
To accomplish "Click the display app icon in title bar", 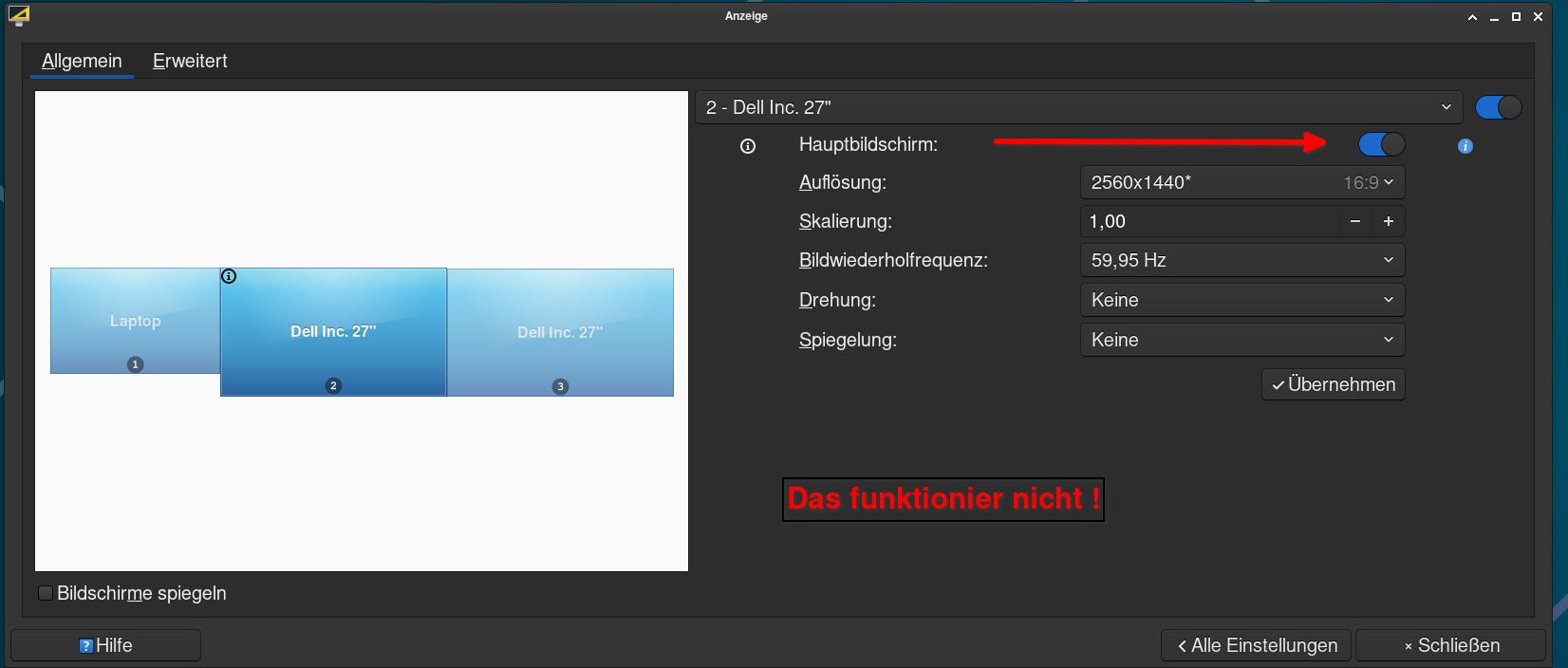I will coord(18,15).
